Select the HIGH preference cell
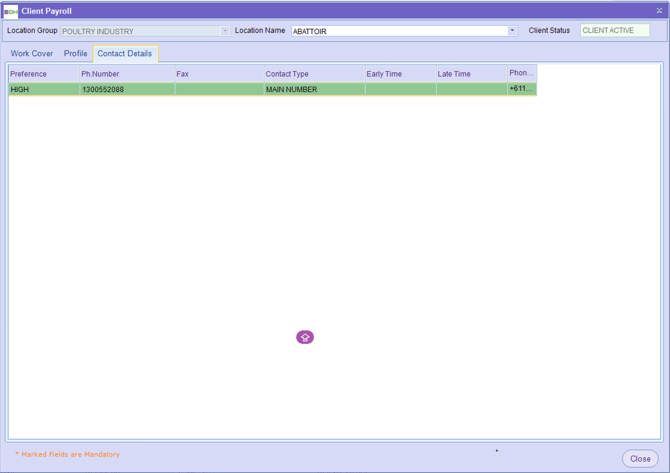This screenshot has width=670, height=473. (43, 89)
